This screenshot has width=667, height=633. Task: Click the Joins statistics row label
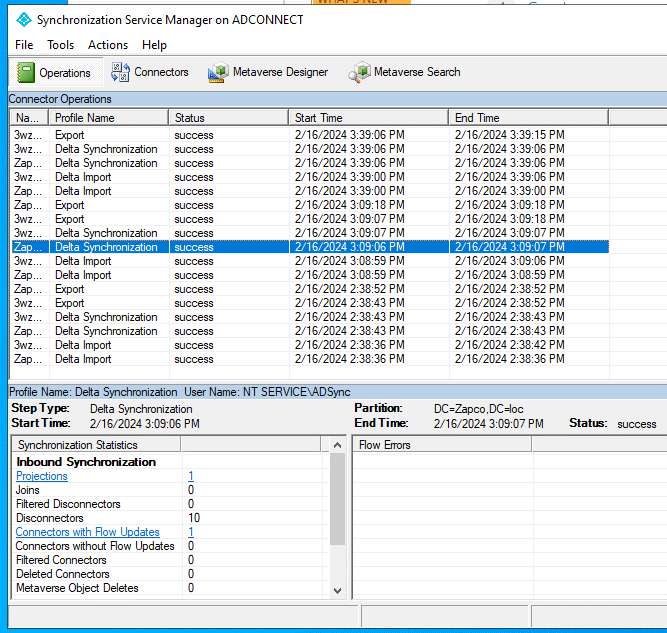[28, 490]
